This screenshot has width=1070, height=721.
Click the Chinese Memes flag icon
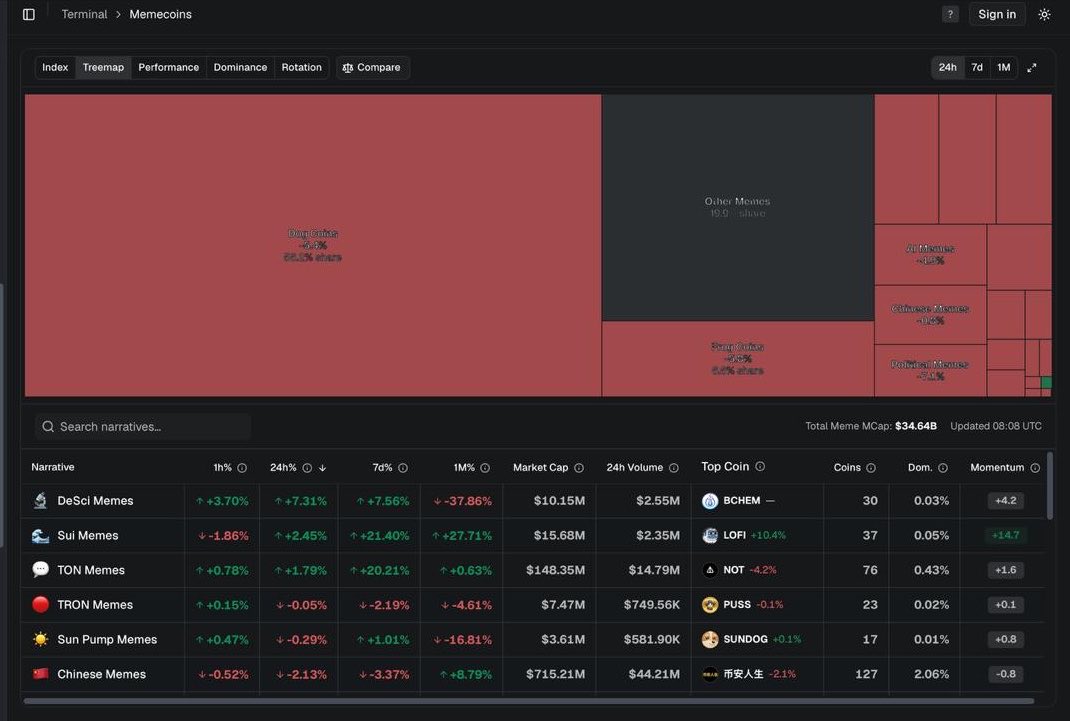coord(40,674)
